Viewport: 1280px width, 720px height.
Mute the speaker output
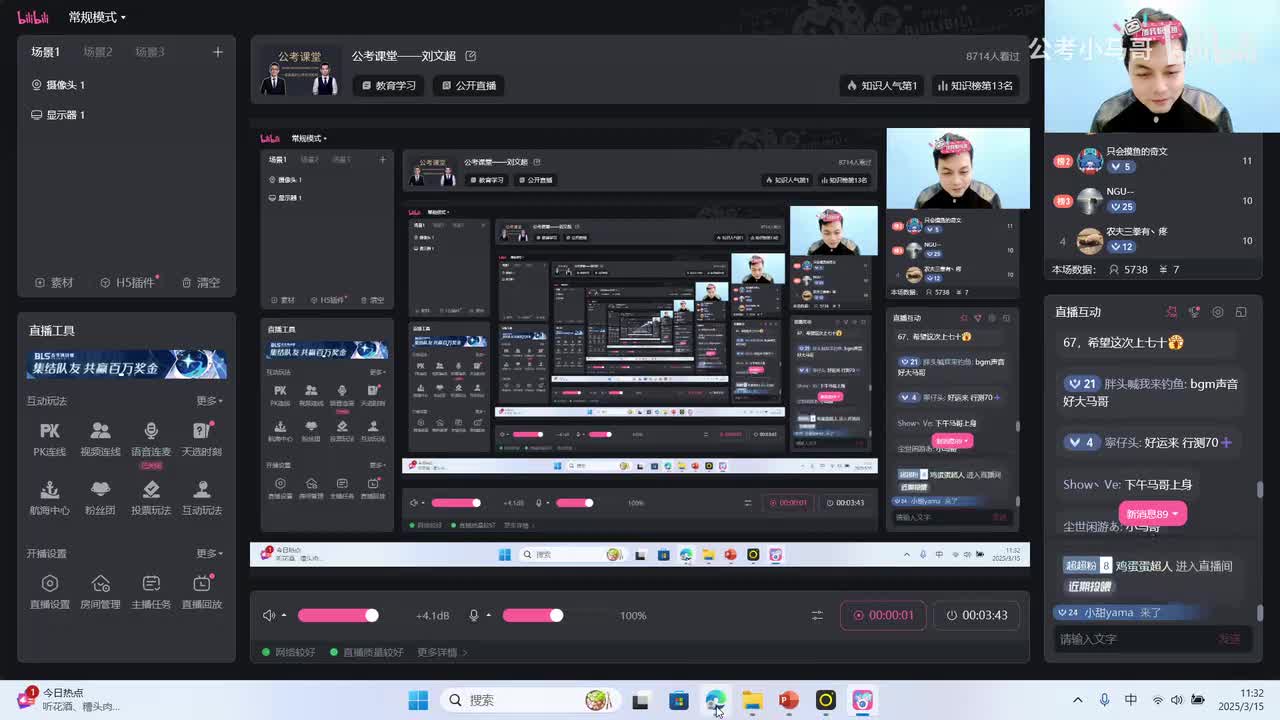click(268, 615)
